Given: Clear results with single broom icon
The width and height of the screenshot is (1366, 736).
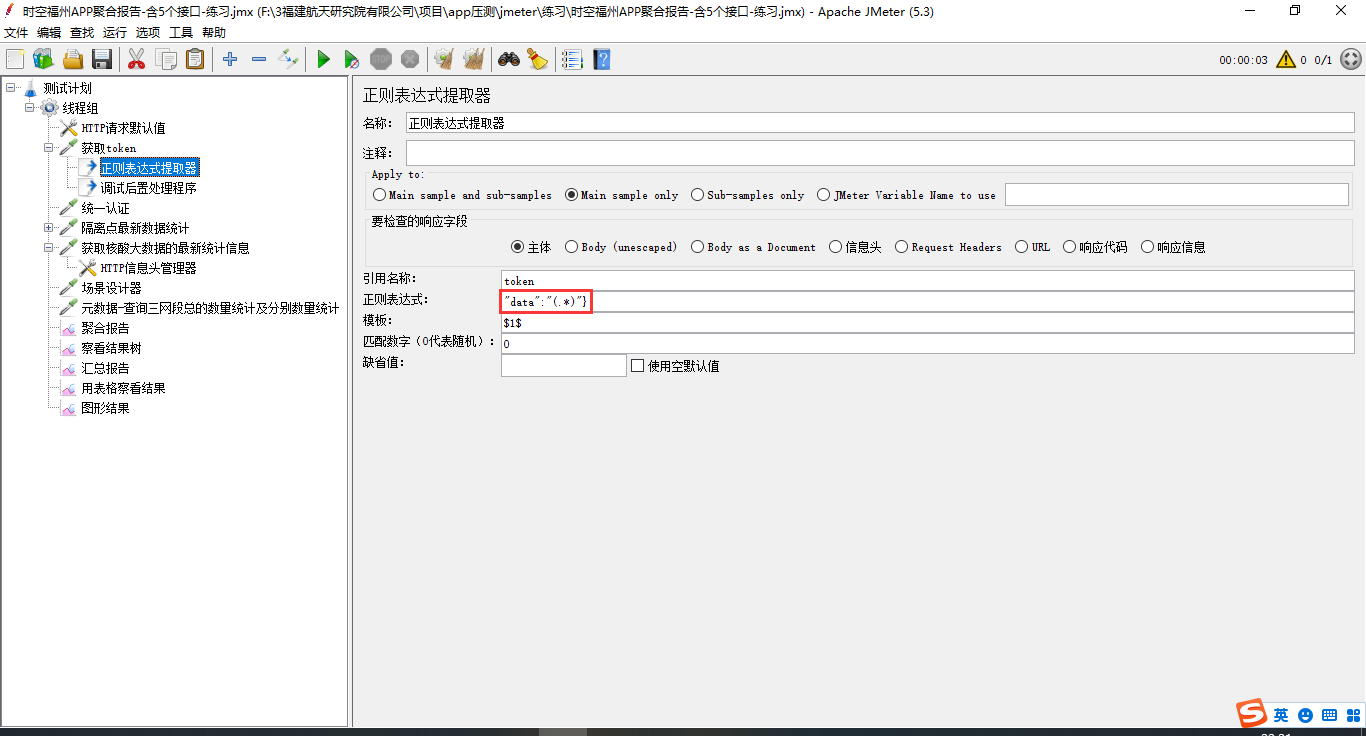Looking at the screenshot, I should (x=444, y=60).
